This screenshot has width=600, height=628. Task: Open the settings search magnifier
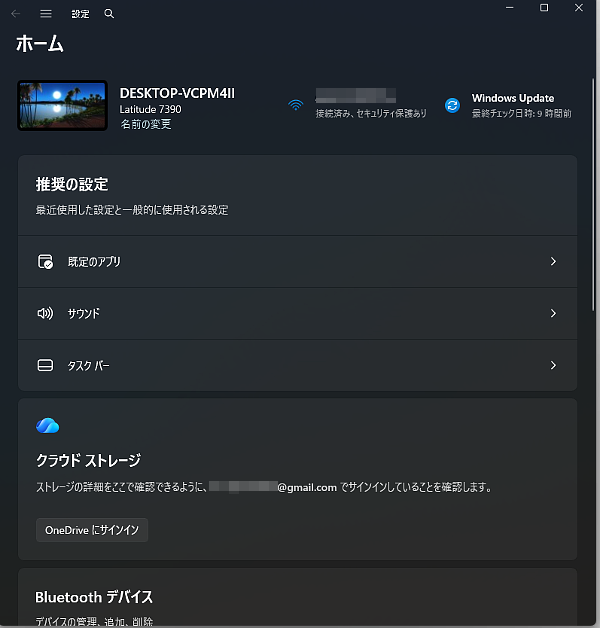click(x=109, y=14)
